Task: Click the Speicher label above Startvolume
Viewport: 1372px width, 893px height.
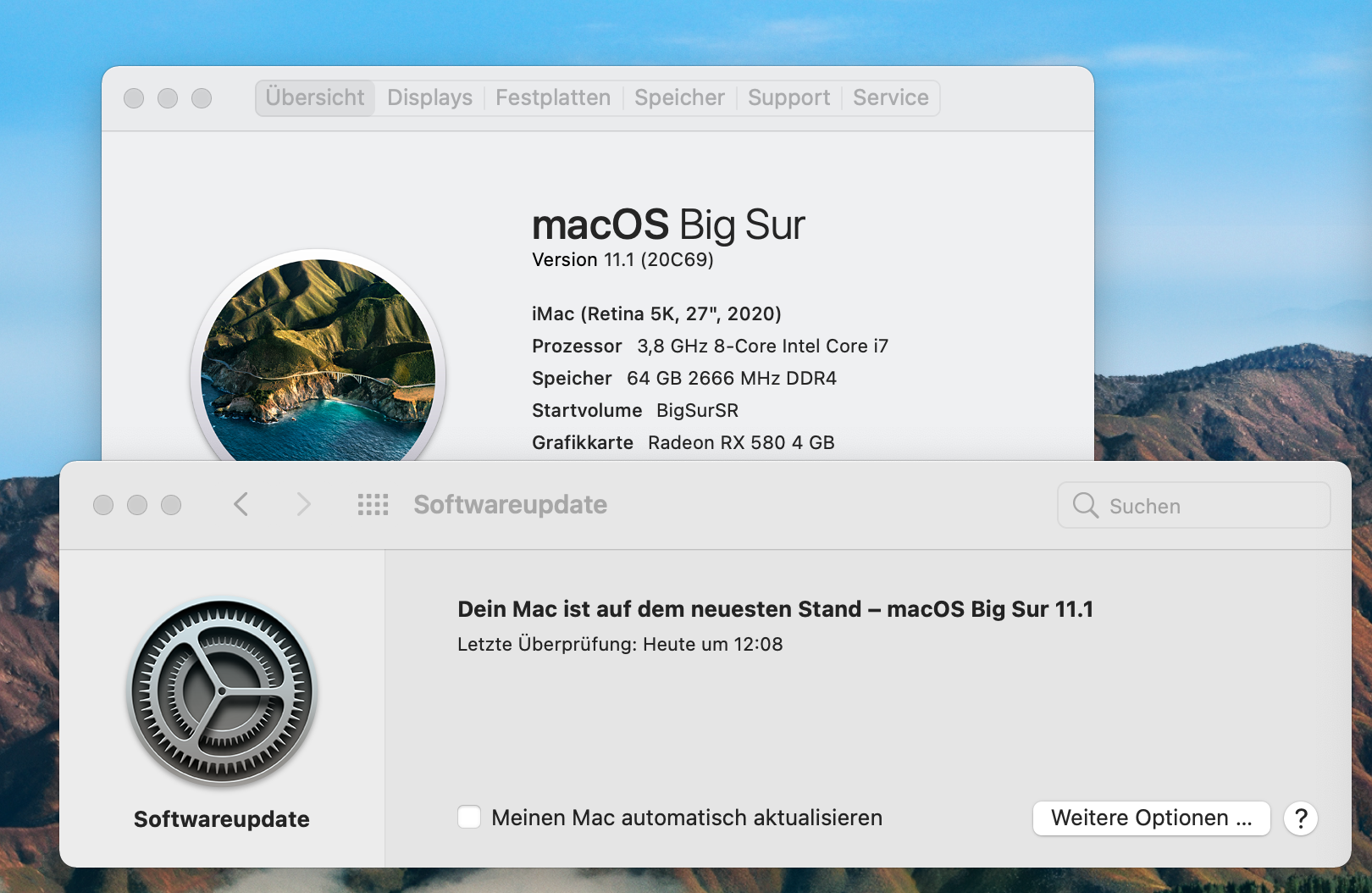Action: (572, 379)
